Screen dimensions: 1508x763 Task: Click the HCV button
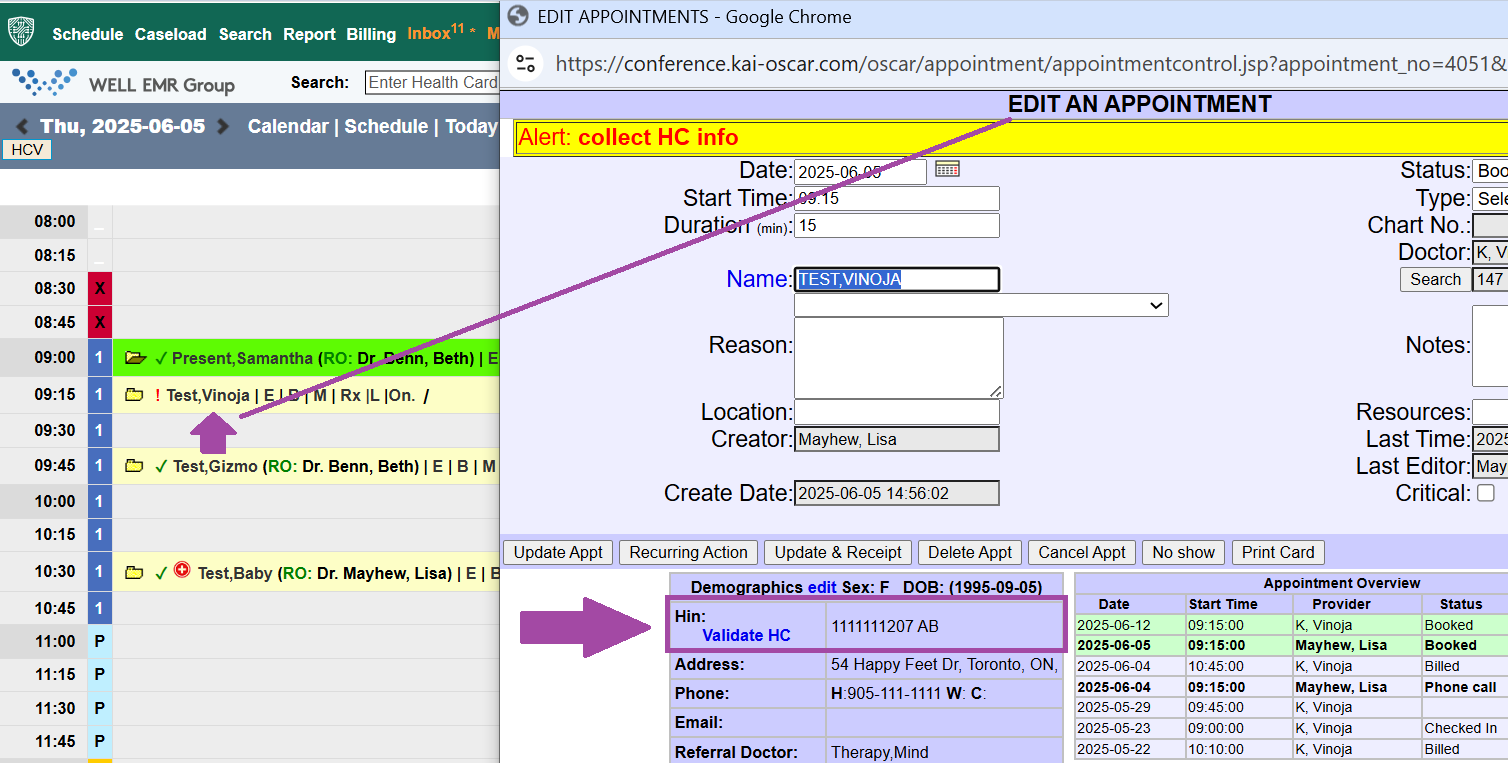(x=27, y=150)
